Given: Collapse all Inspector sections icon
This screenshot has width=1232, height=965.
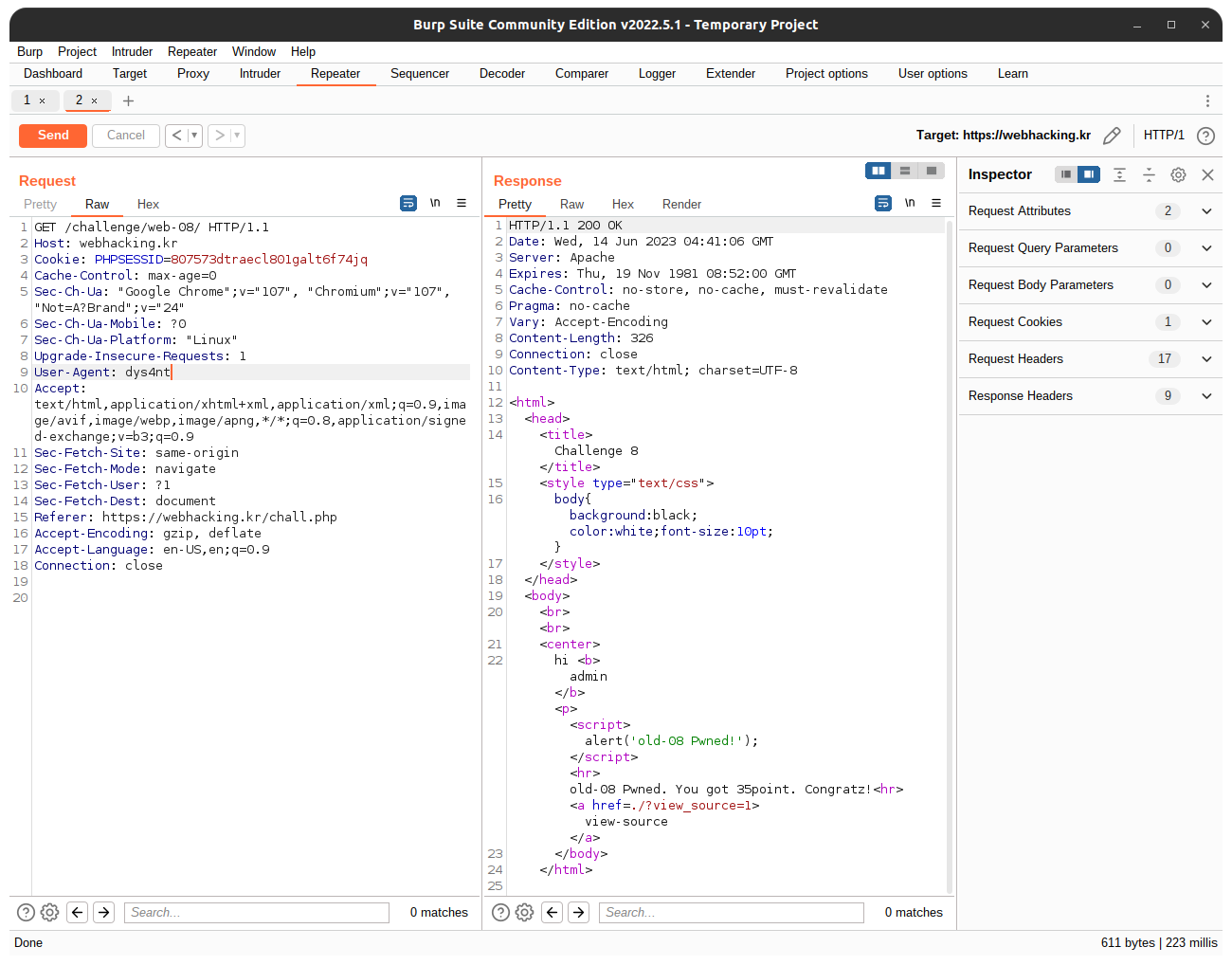Looking at the screenshot, I should point(1149,174).
